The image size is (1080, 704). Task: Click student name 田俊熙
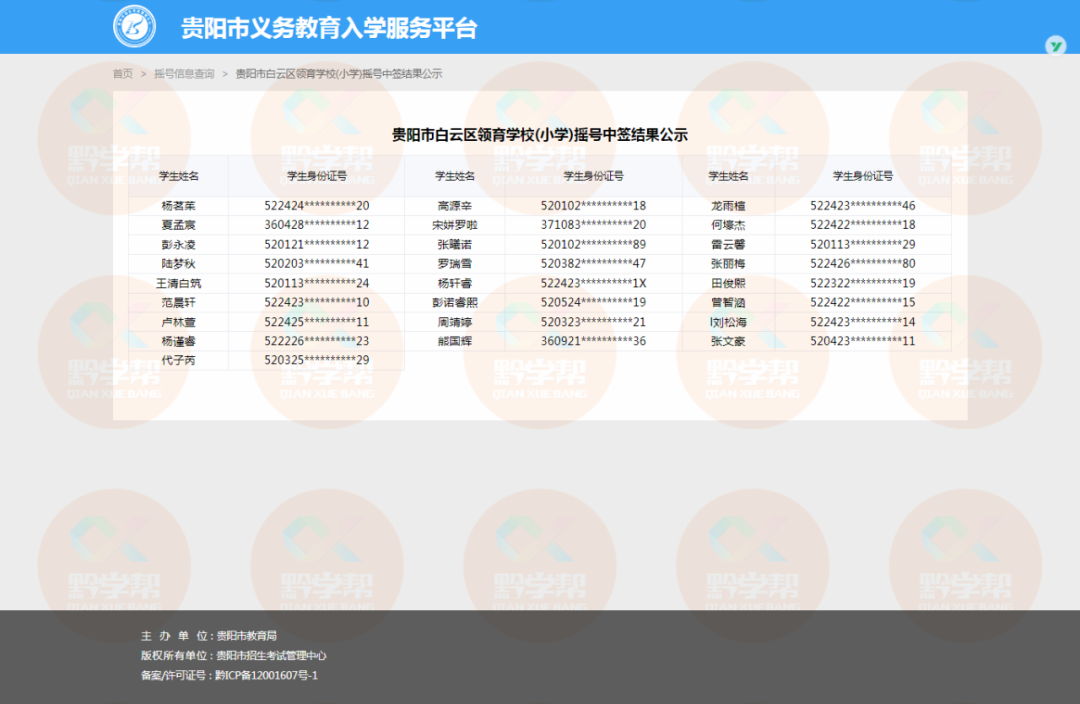point(728,283)
